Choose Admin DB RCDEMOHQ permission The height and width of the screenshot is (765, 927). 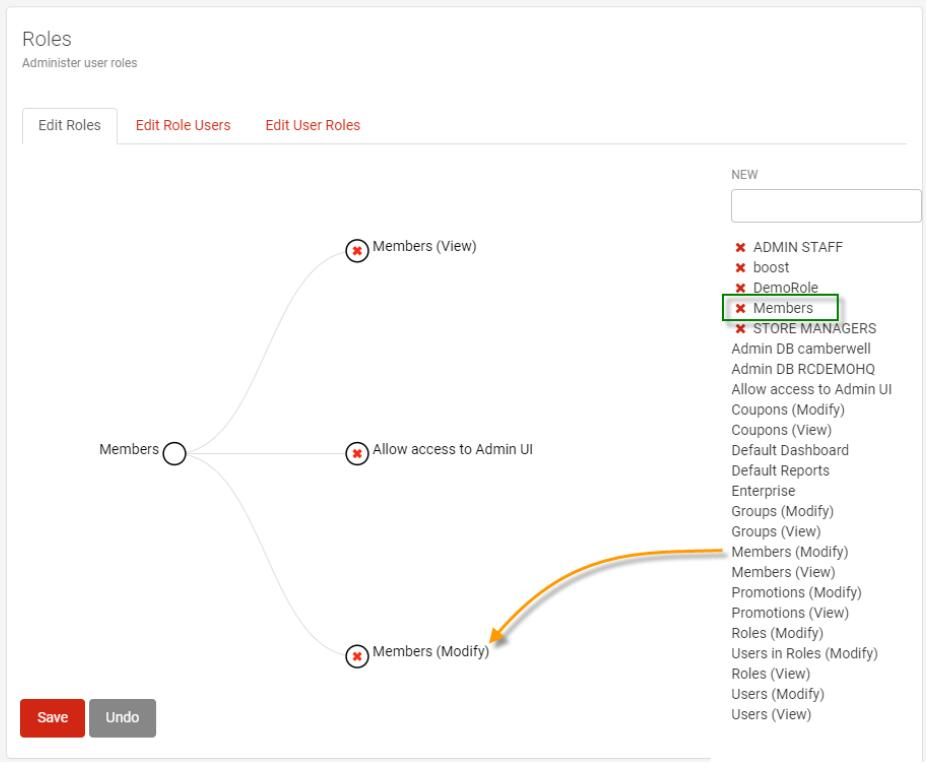pos(803,369)
